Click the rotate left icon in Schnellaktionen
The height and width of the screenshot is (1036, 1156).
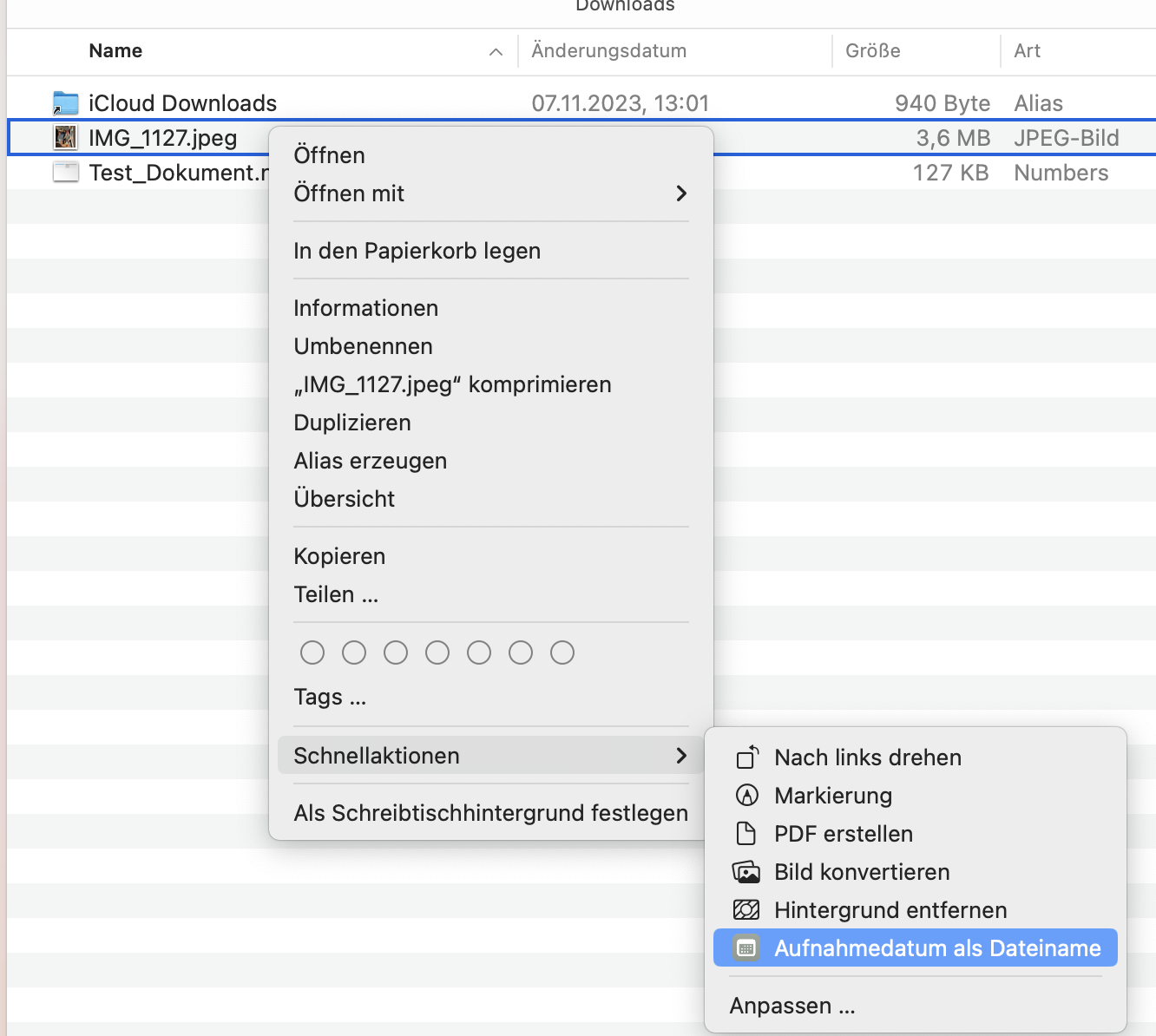click(x=747, y=757)
